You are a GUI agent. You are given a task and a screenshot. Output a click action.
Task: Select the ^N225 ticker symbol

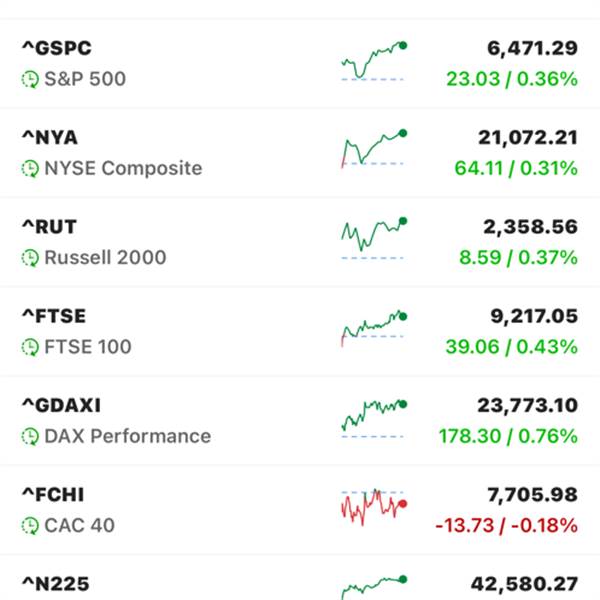click(56, 584)
